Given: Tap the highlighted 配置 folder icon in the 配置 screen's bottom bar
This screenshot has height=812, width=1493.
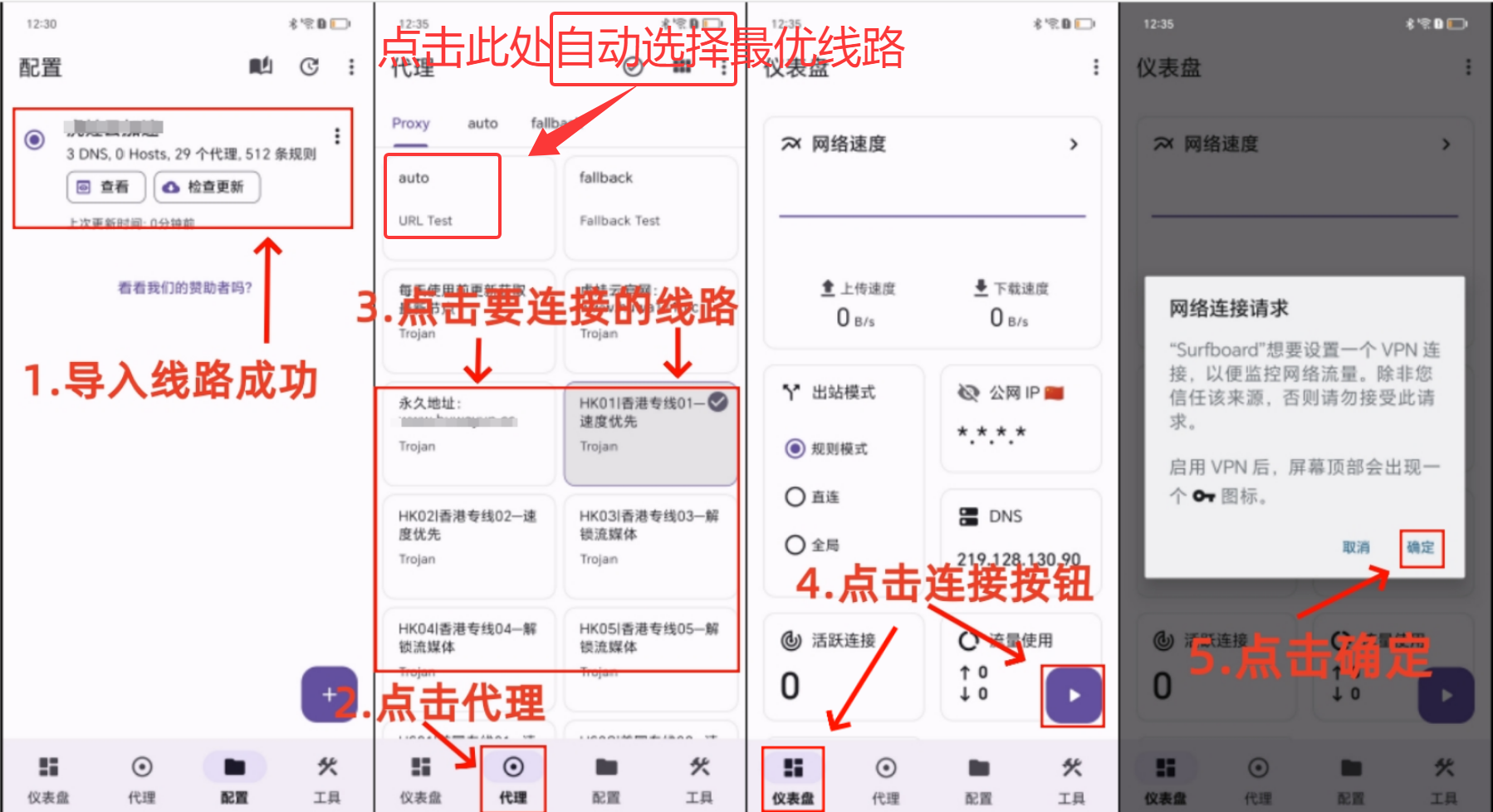Looking at the screenshot, I should pos(235,767).
